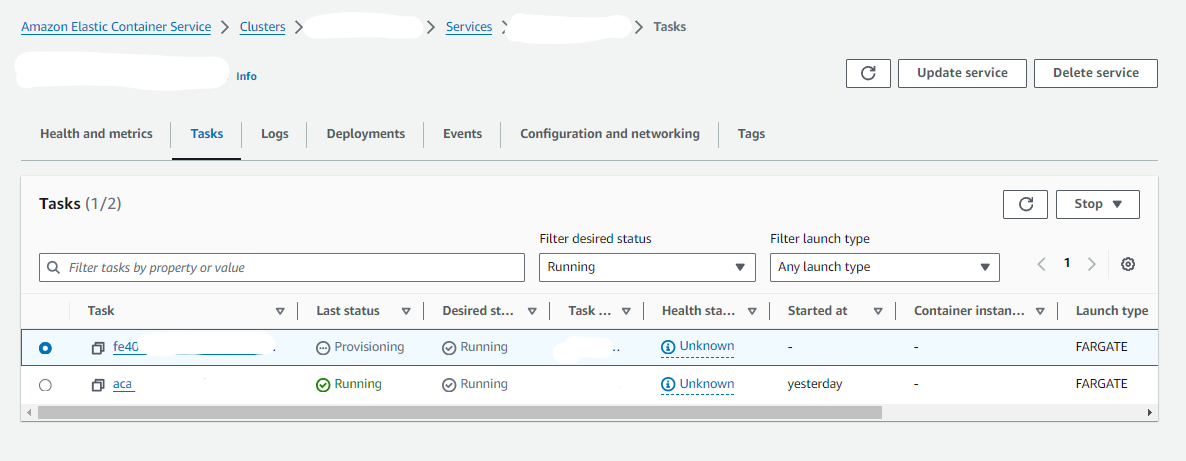Viewport: 1186px width, 461px height.
Task: Copy task ID starting with fe40
Action: click(98, 348)
